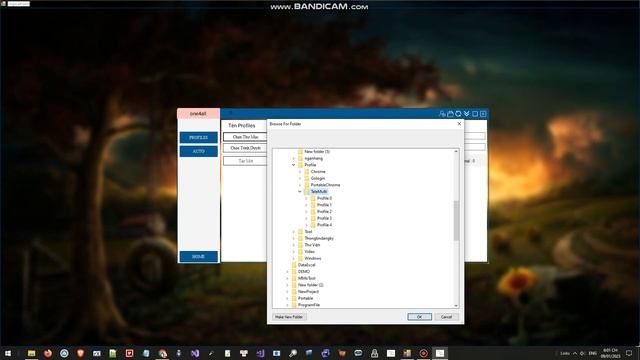
Task: Click the folder tree scrollbar up arrow
Action: (456, 151)
